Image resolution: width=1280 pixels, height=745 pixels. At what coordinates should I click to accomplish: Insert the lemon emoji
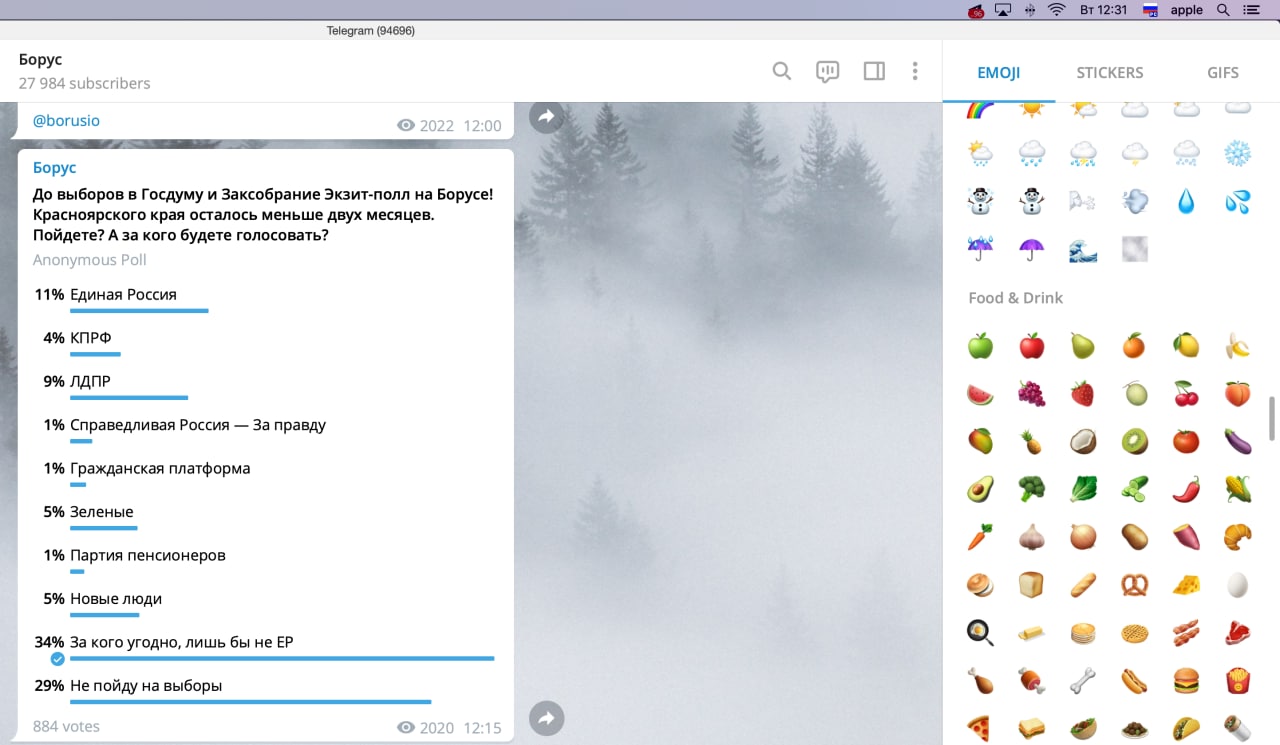coord(1186,346)
